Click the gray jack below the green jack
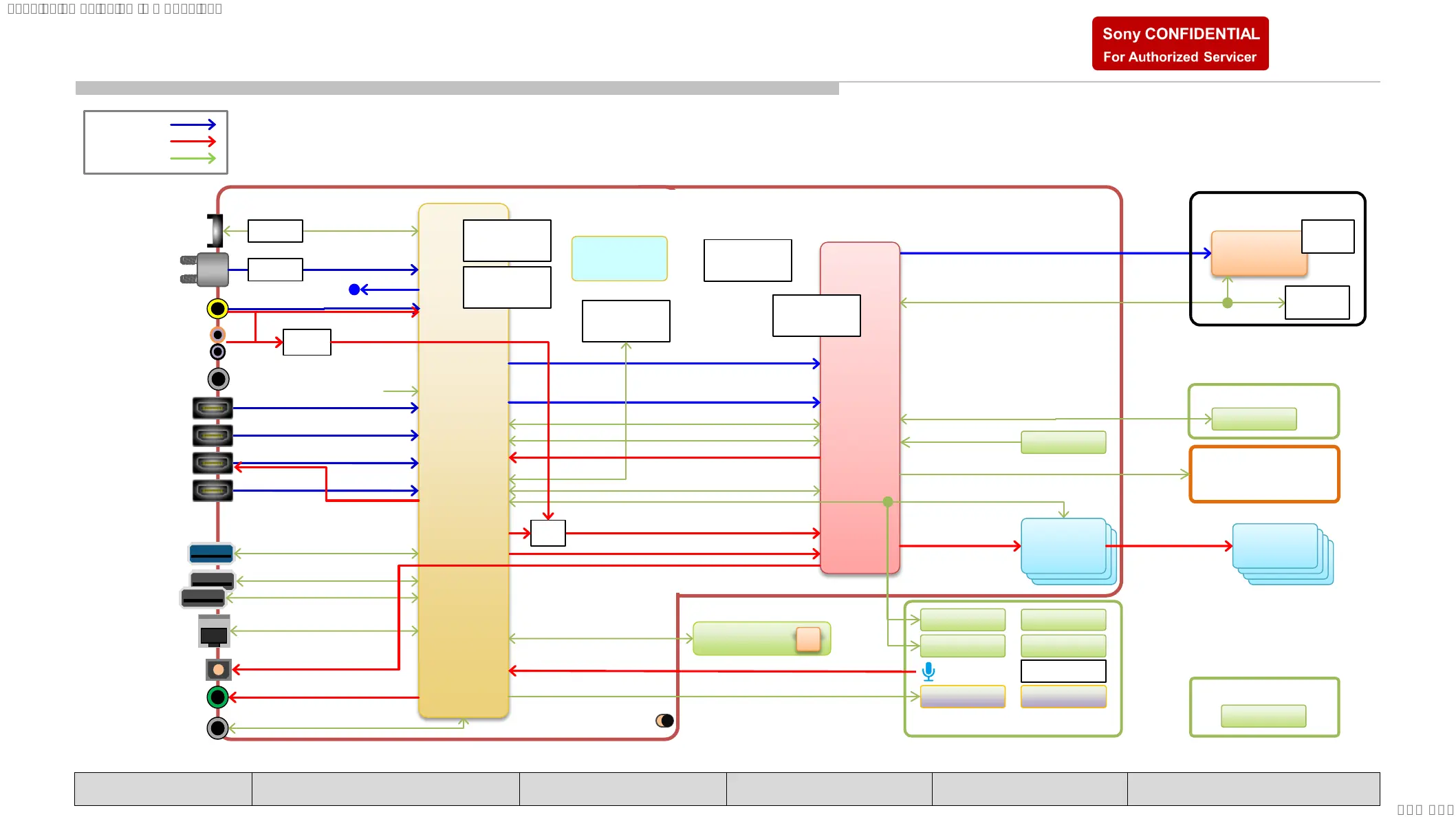 pos(217,728)
